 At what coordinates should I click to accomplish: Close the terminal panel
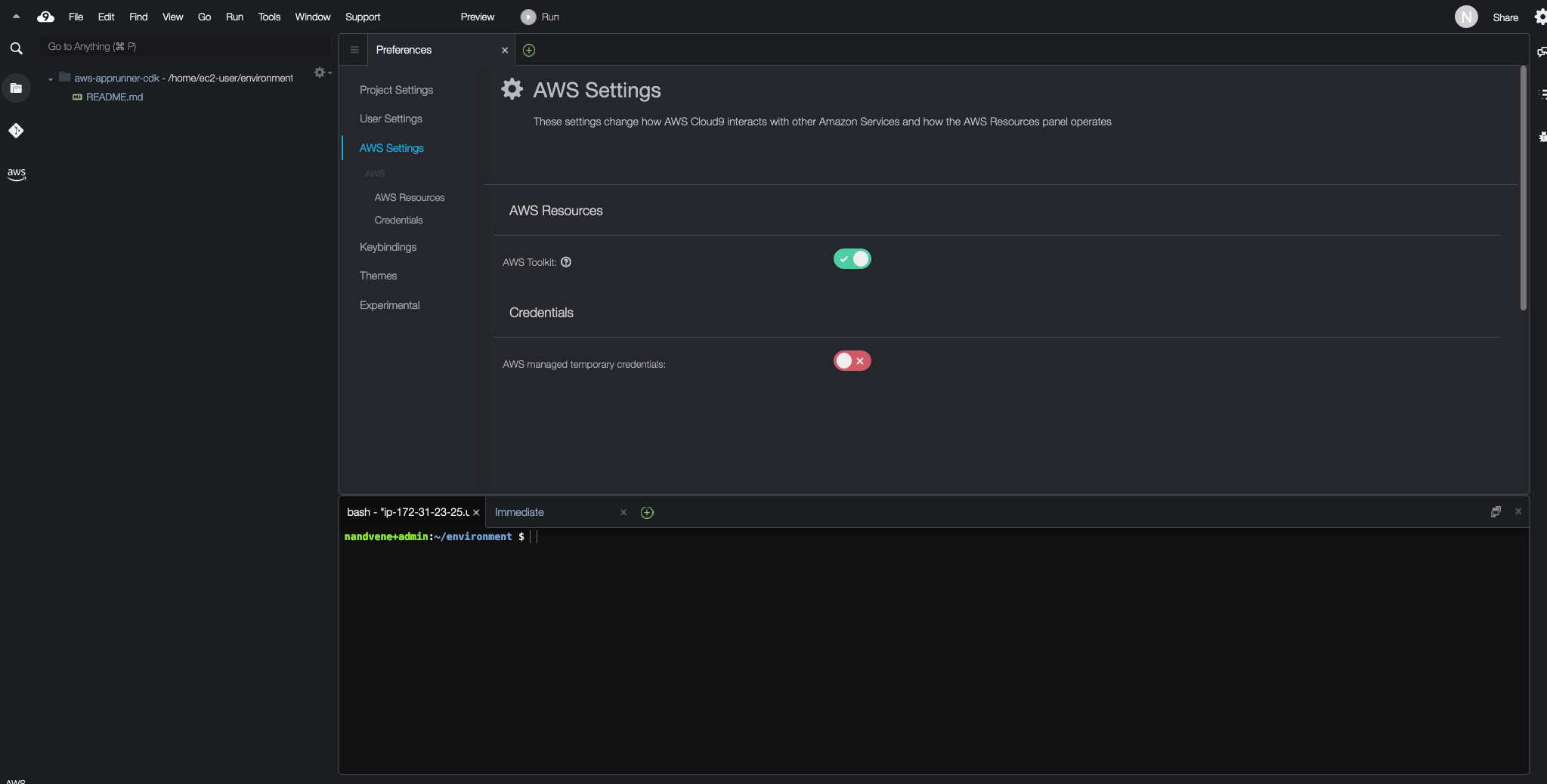tap(1518, 511)
